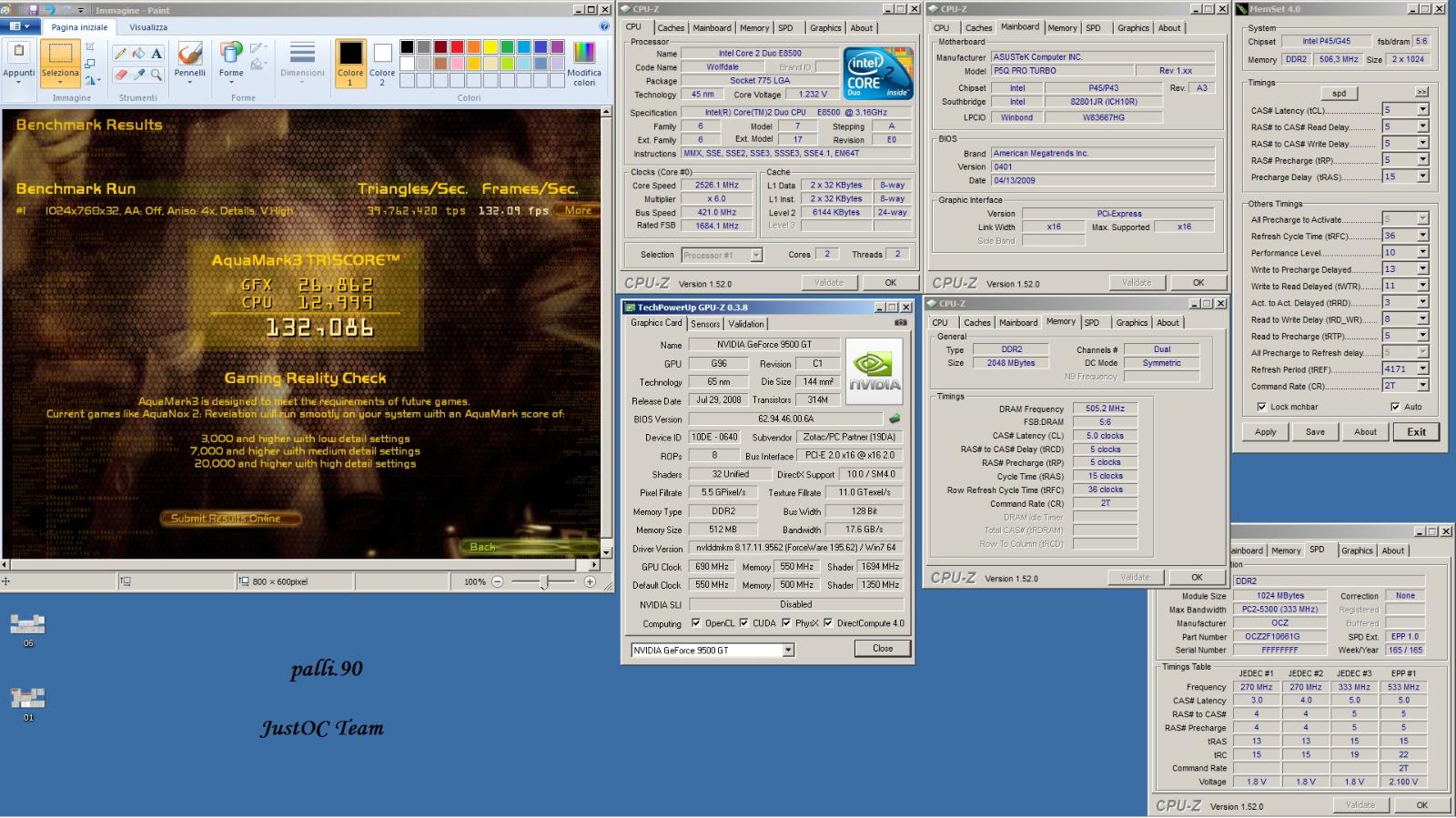Pick the Color picker eyedropper tool

pyautogui.click(x=138, y=75)
